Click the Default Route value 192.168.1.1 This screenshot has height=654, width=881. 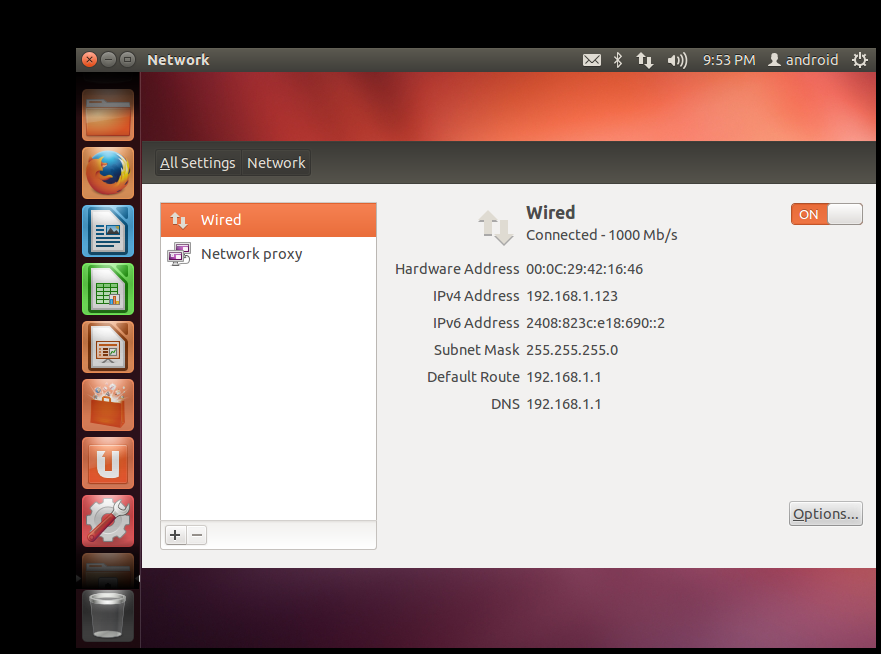click(x=564, y=377)
